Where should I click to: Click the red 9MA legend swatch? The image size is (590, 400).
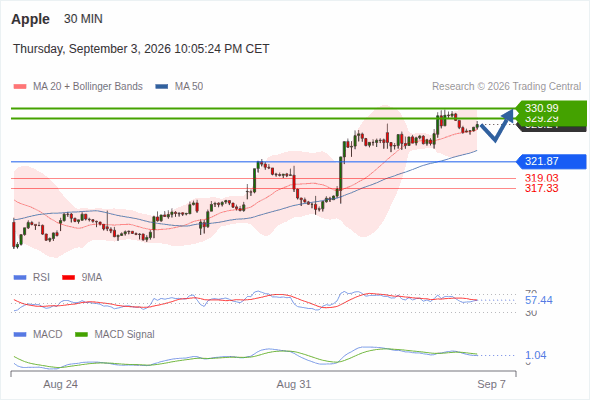coord(68,278)
